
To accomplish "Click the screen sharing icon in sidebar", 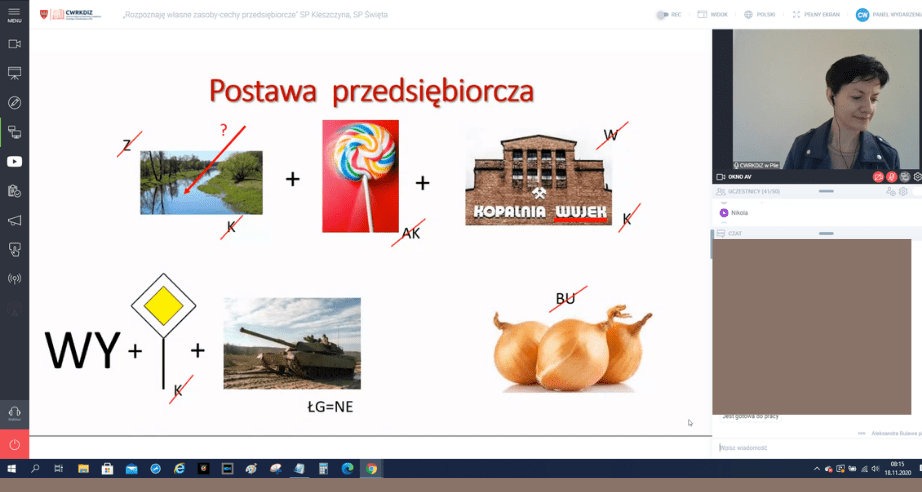I will click(x=14, y=132).
